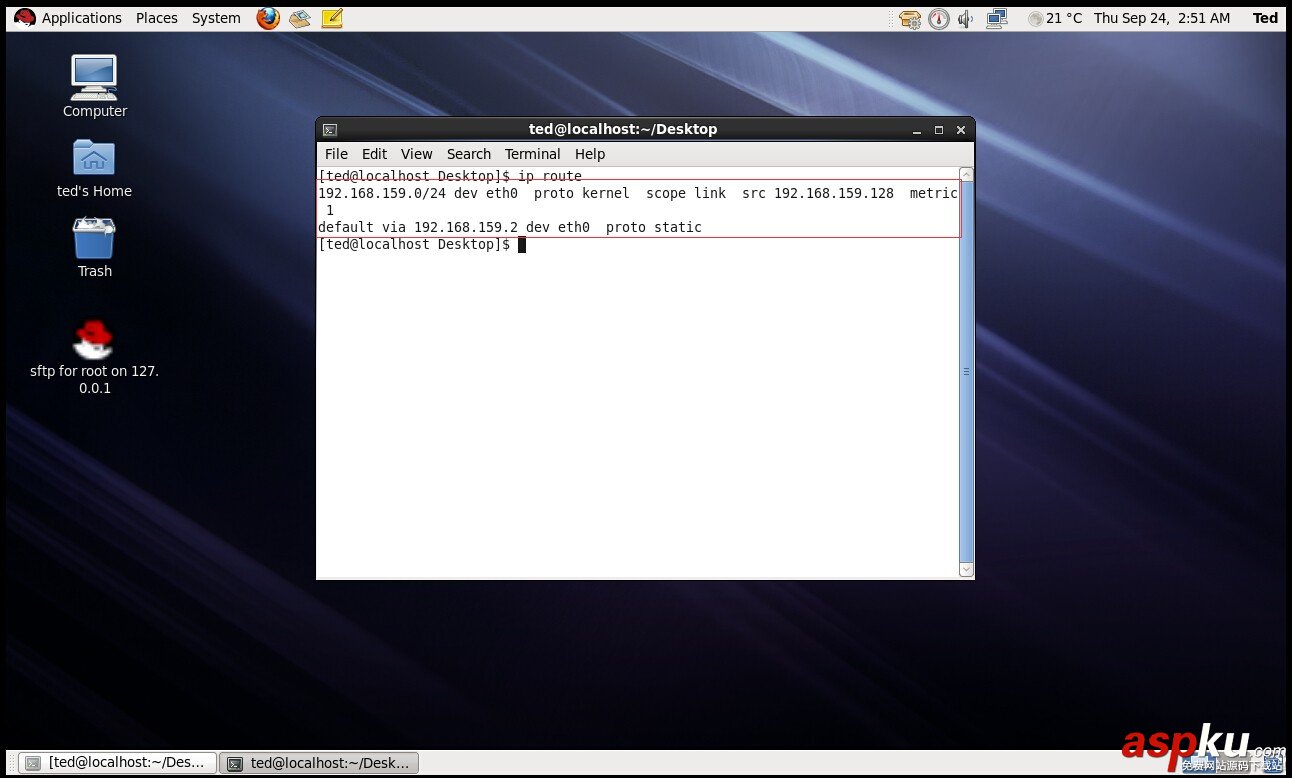Click the terminal window menu icon in titlebar
This screenshot has height=778, width=1292.
tap(330, 130)
